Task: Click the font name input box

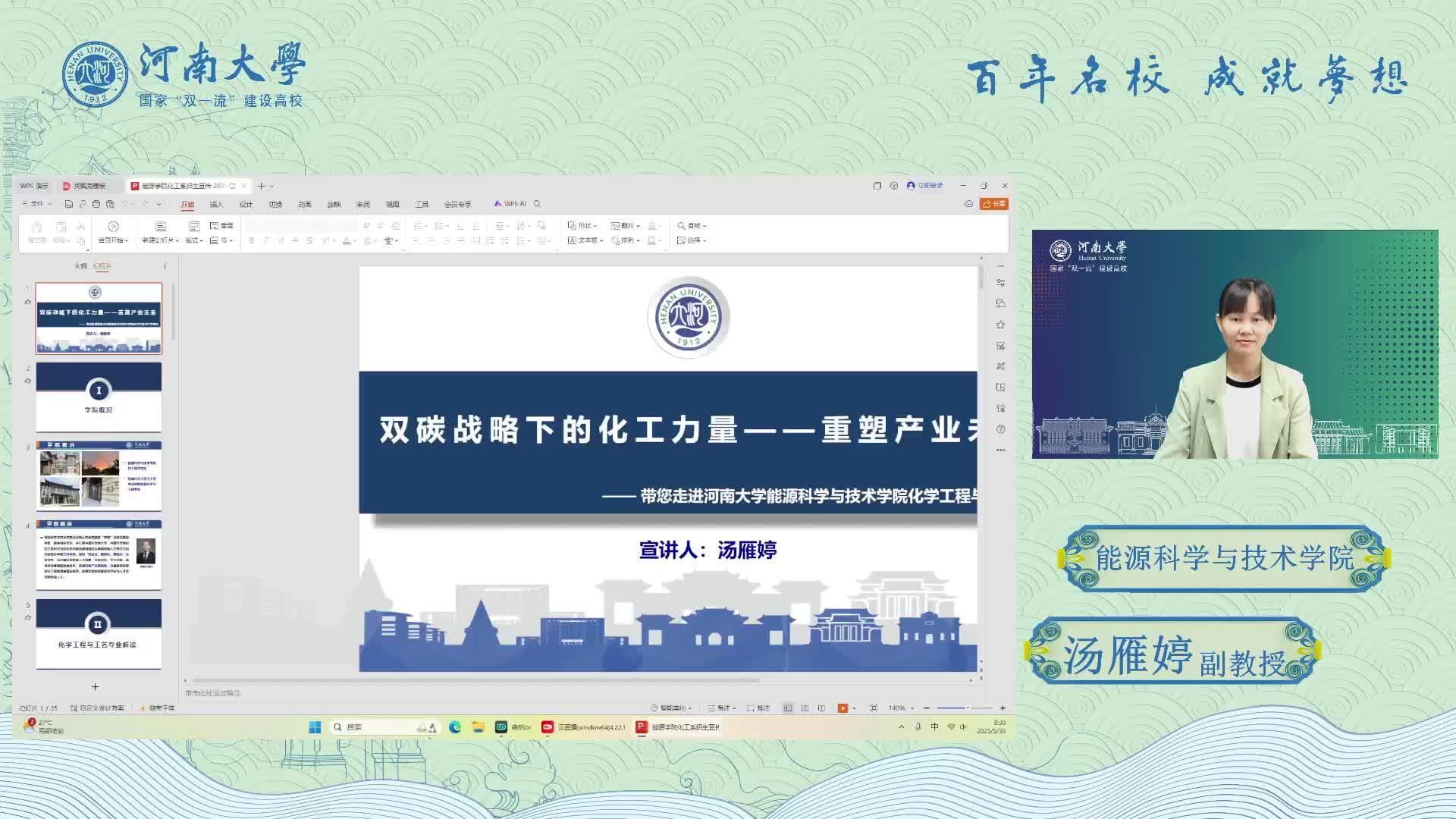Action: (x=301, y=225)
